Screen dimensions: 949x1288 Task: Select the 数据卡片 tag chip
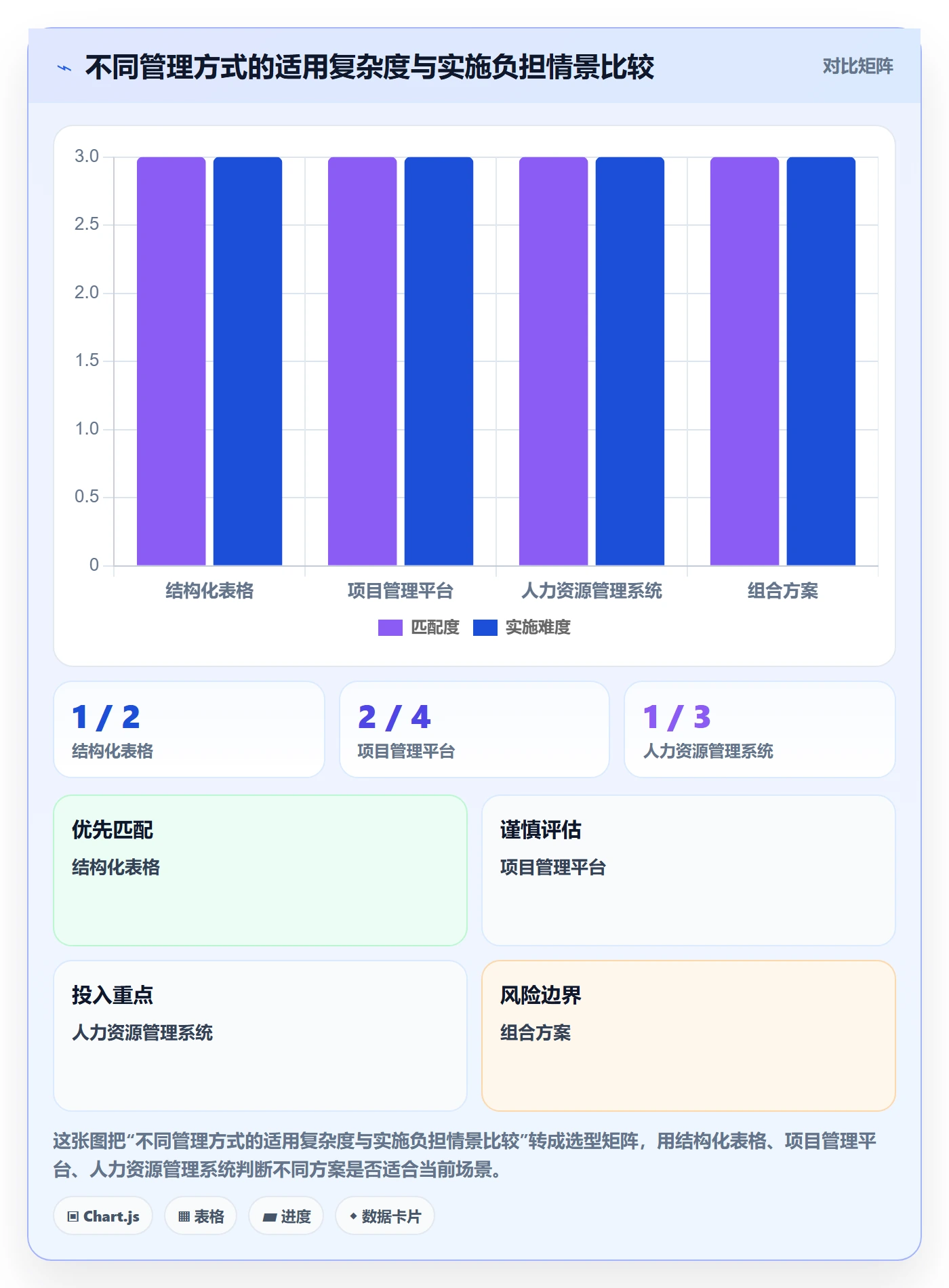coord(385,1216)
